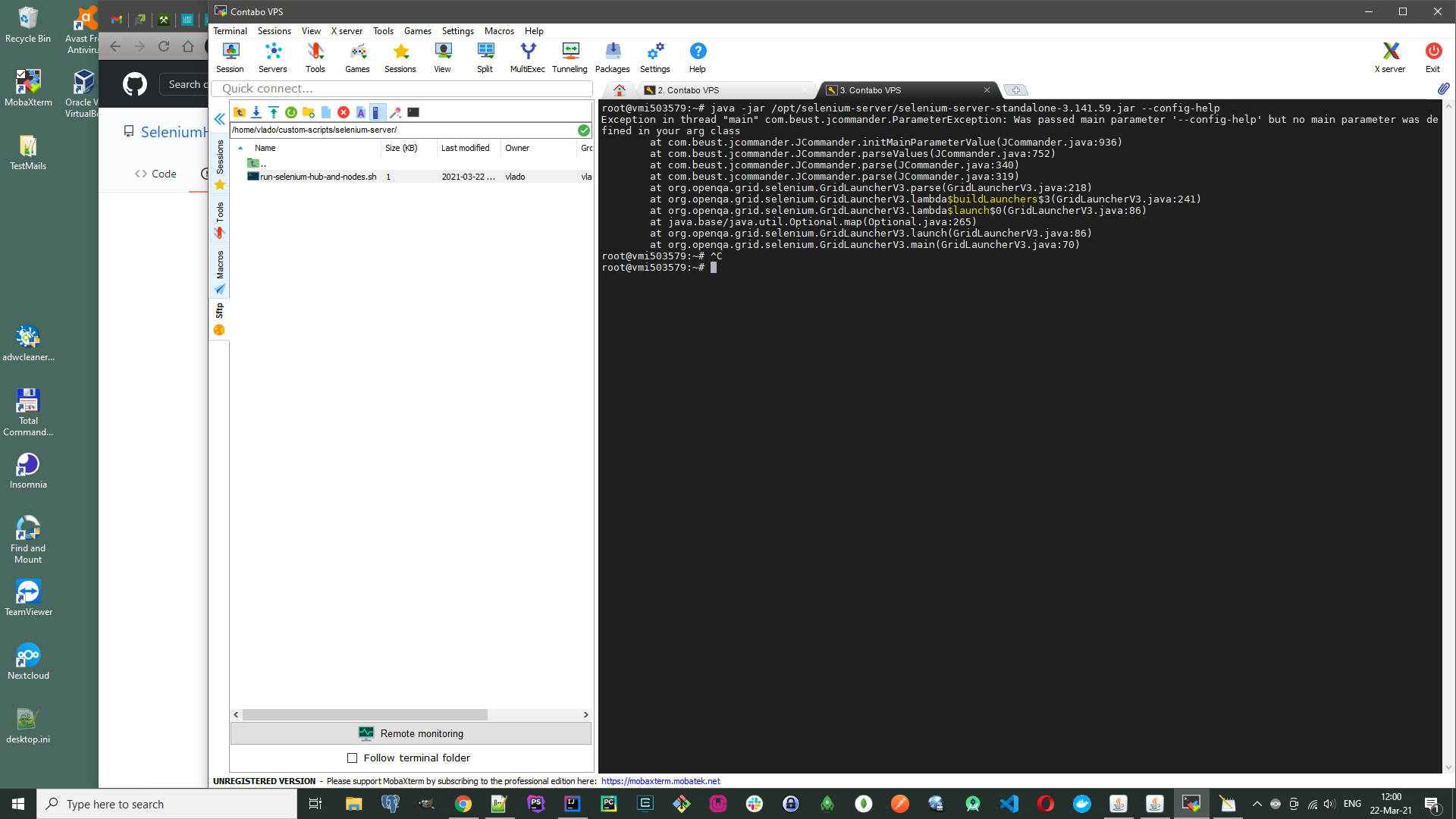1456x819 pixels.
Task: Switch to the 2. Contabo VPS tab
Action: click(690, 90)
